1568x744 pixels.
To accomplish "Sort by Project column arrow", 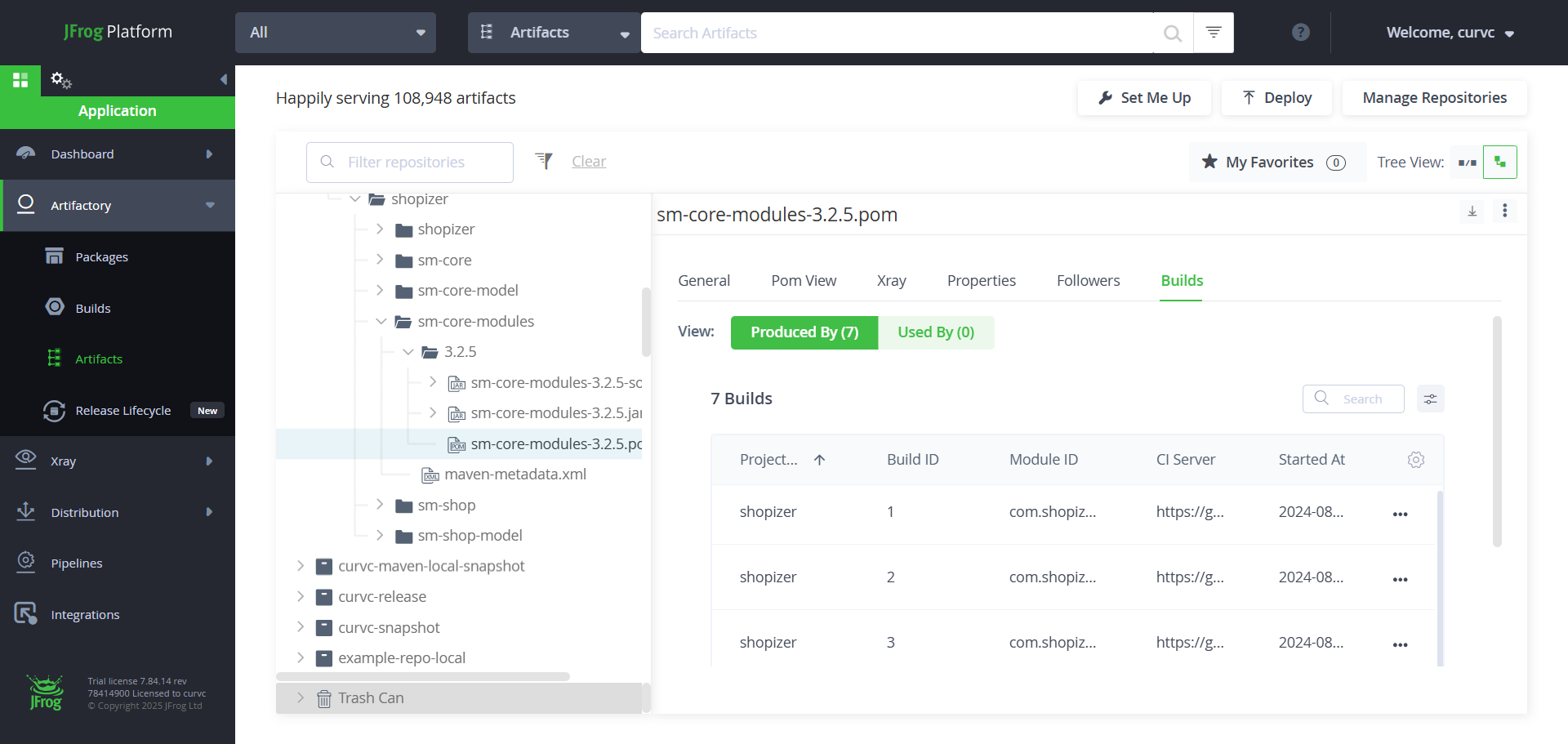I will point(820,460).
